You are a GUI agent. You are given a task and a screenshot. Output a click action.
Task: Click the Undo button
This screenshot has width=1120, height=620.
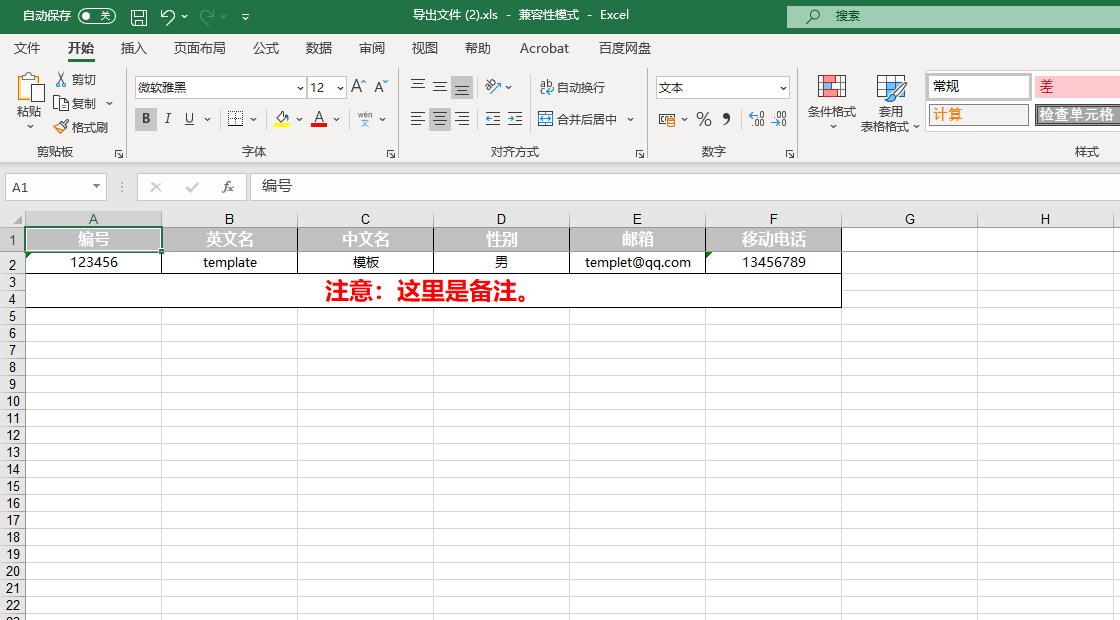pyautogui.click(x=168, y=15)
